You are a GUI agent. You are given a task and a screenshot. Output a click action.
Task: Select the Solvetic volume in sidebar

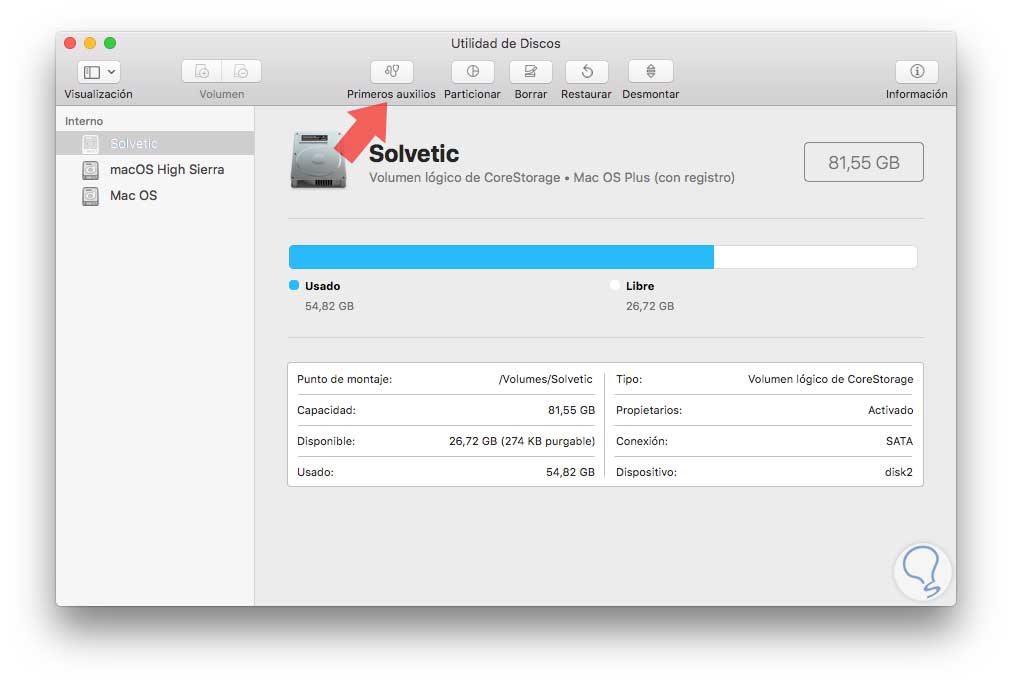pyautogui.click(x=155, y=143)
